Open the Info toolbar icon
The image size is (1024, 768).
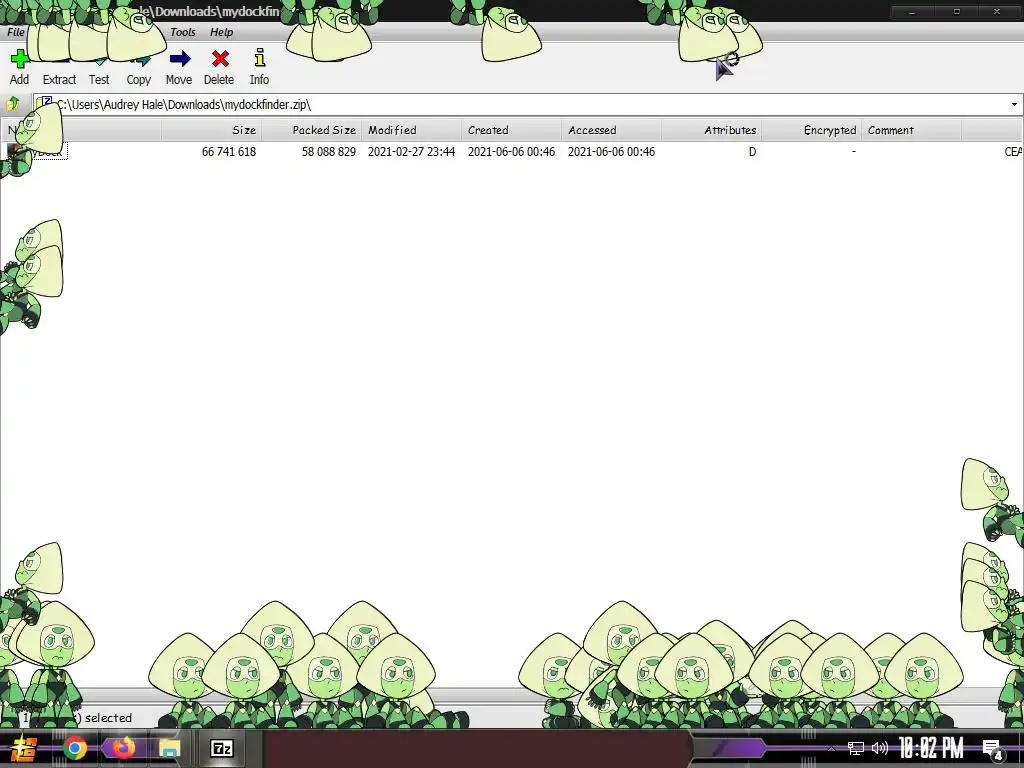tap(259, 58)
